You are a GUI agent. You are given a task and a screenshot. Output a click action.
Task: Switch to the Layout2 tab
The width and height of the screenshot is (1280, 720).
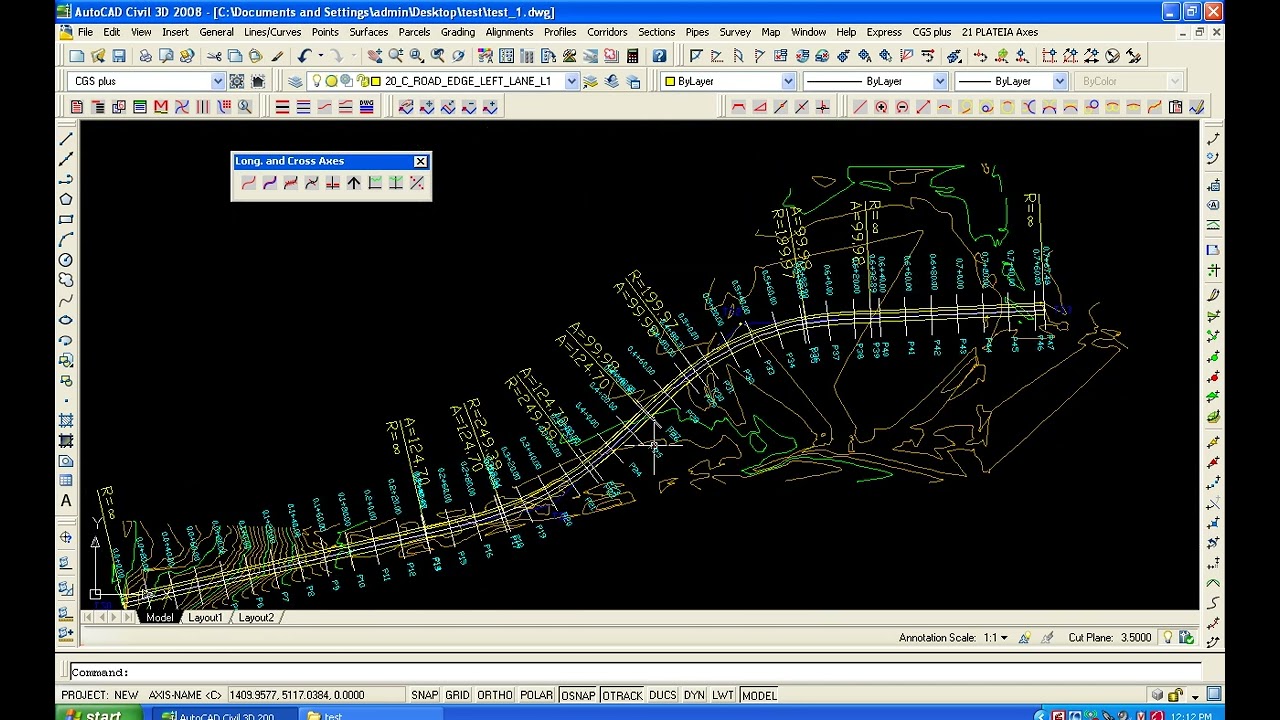click(256, 618)
